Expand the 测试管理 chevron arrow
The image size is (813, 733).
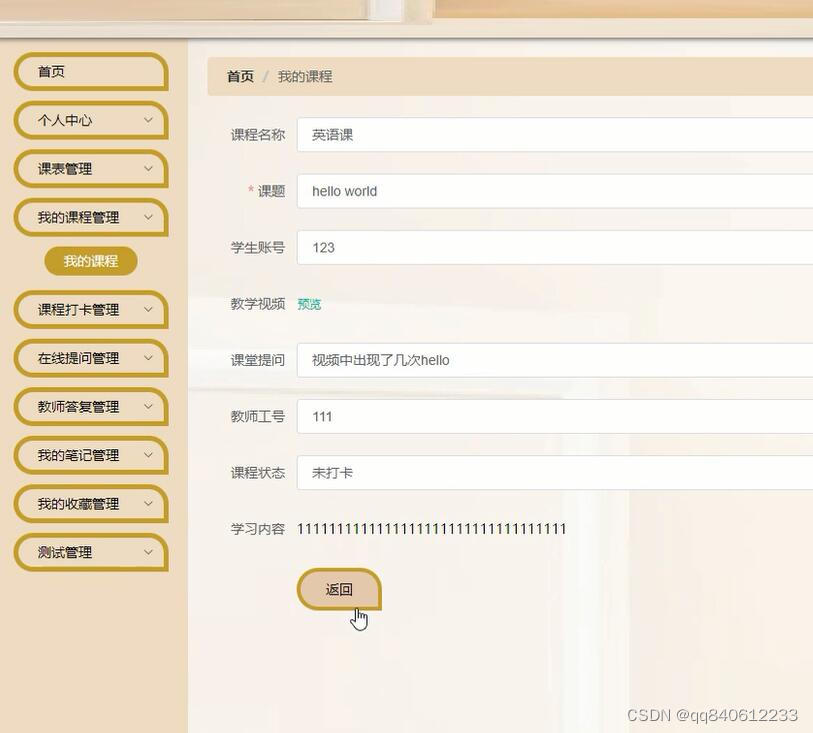148,553
